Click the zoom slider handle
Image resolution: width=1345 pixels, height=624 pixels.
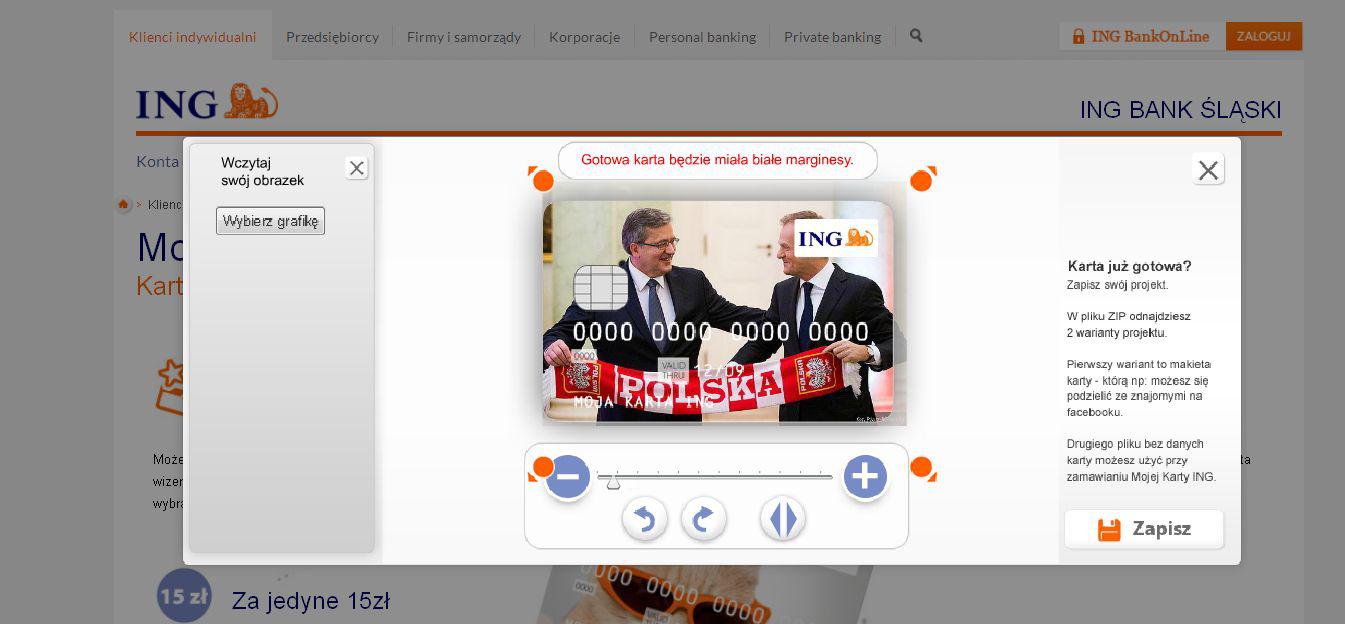pyautogui.click(x=614, y=482)
